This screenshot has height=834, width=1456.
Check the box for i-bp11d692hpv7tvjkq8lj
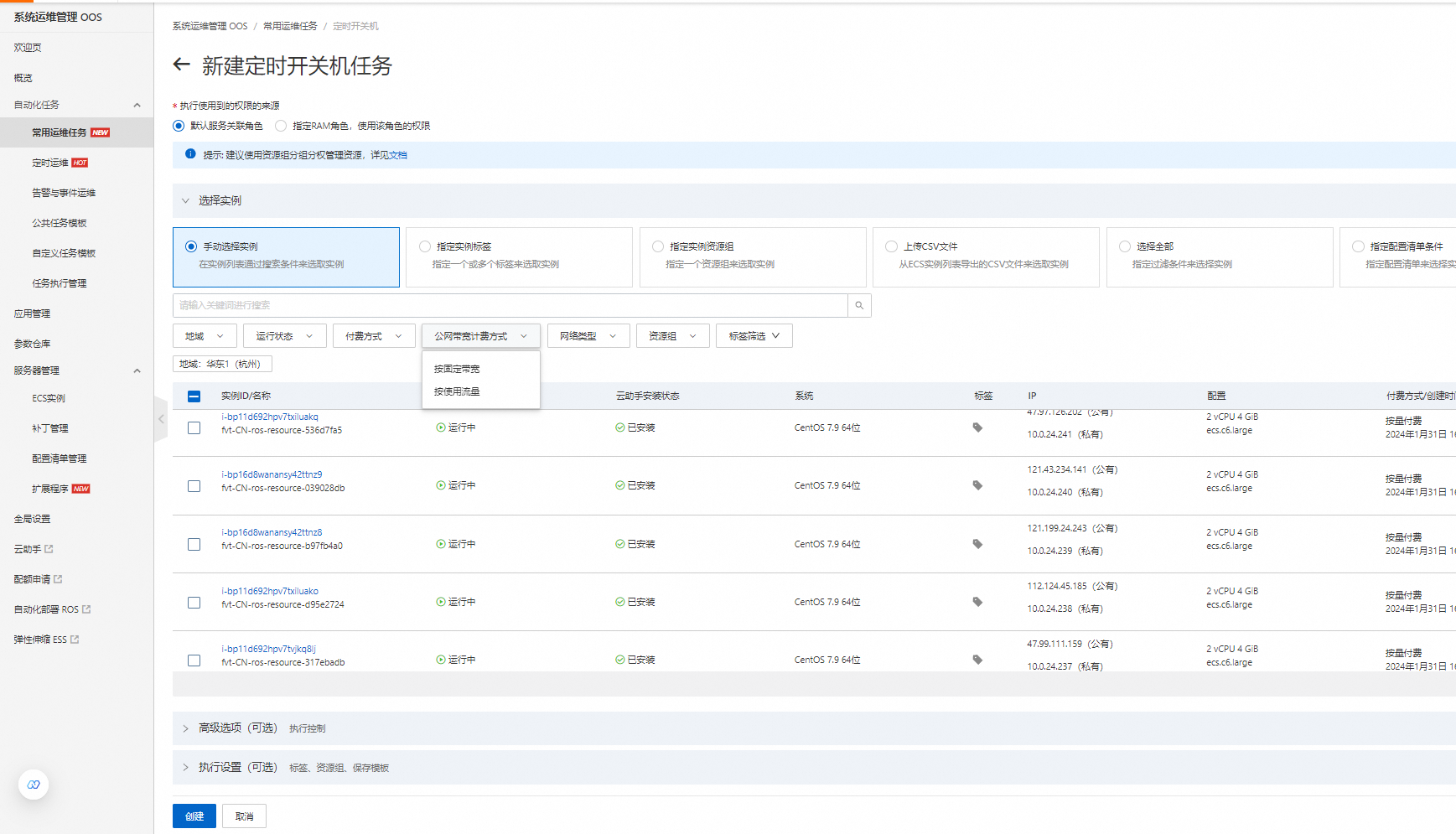click(194, 660)
